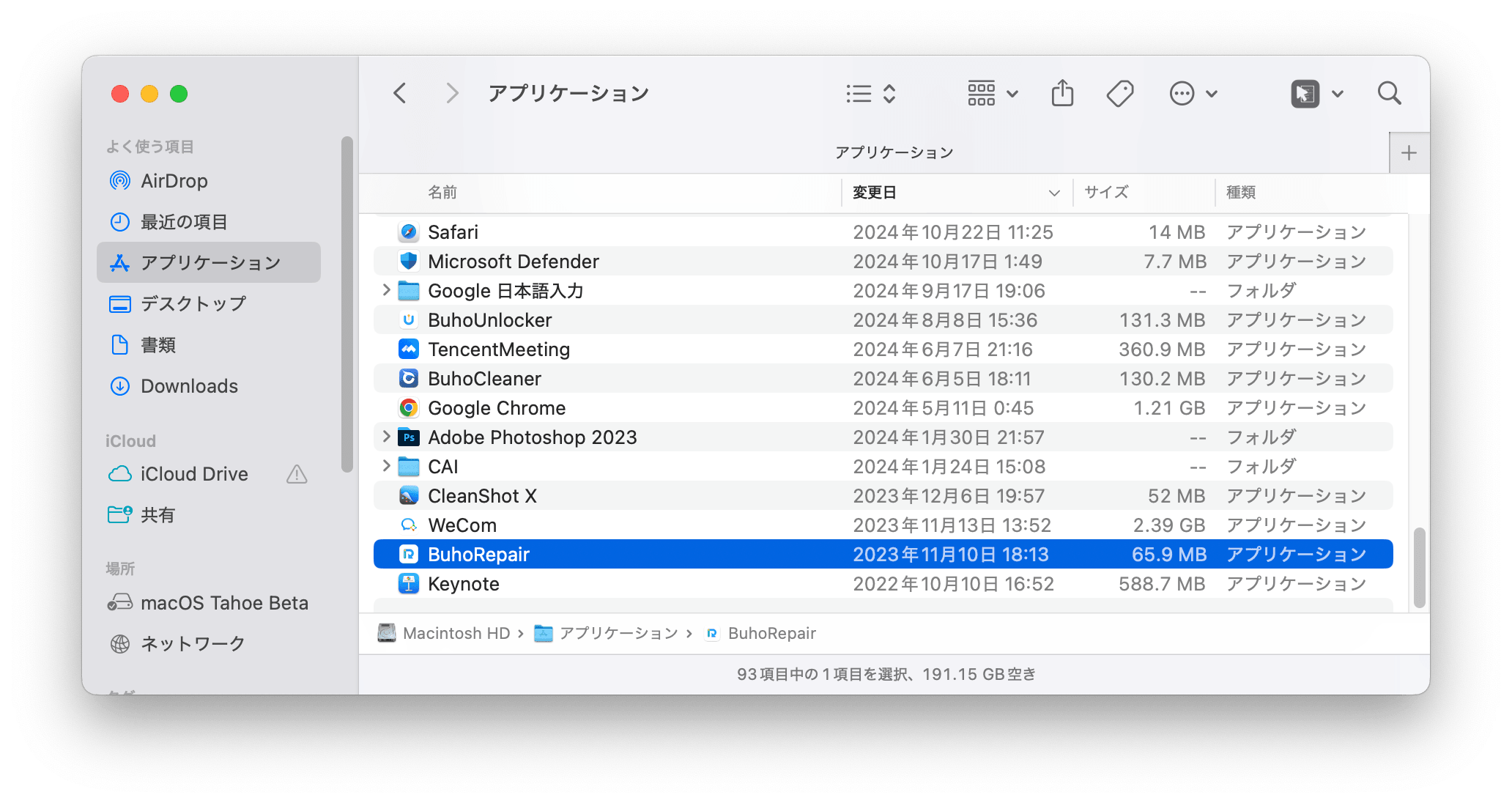
Task: Click the file list vertical scrollbar
Action: [1419, 567]
